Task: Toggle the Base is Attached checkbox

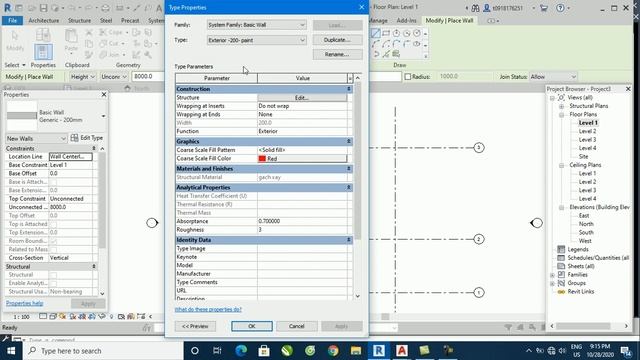Action: coord(53,182)
